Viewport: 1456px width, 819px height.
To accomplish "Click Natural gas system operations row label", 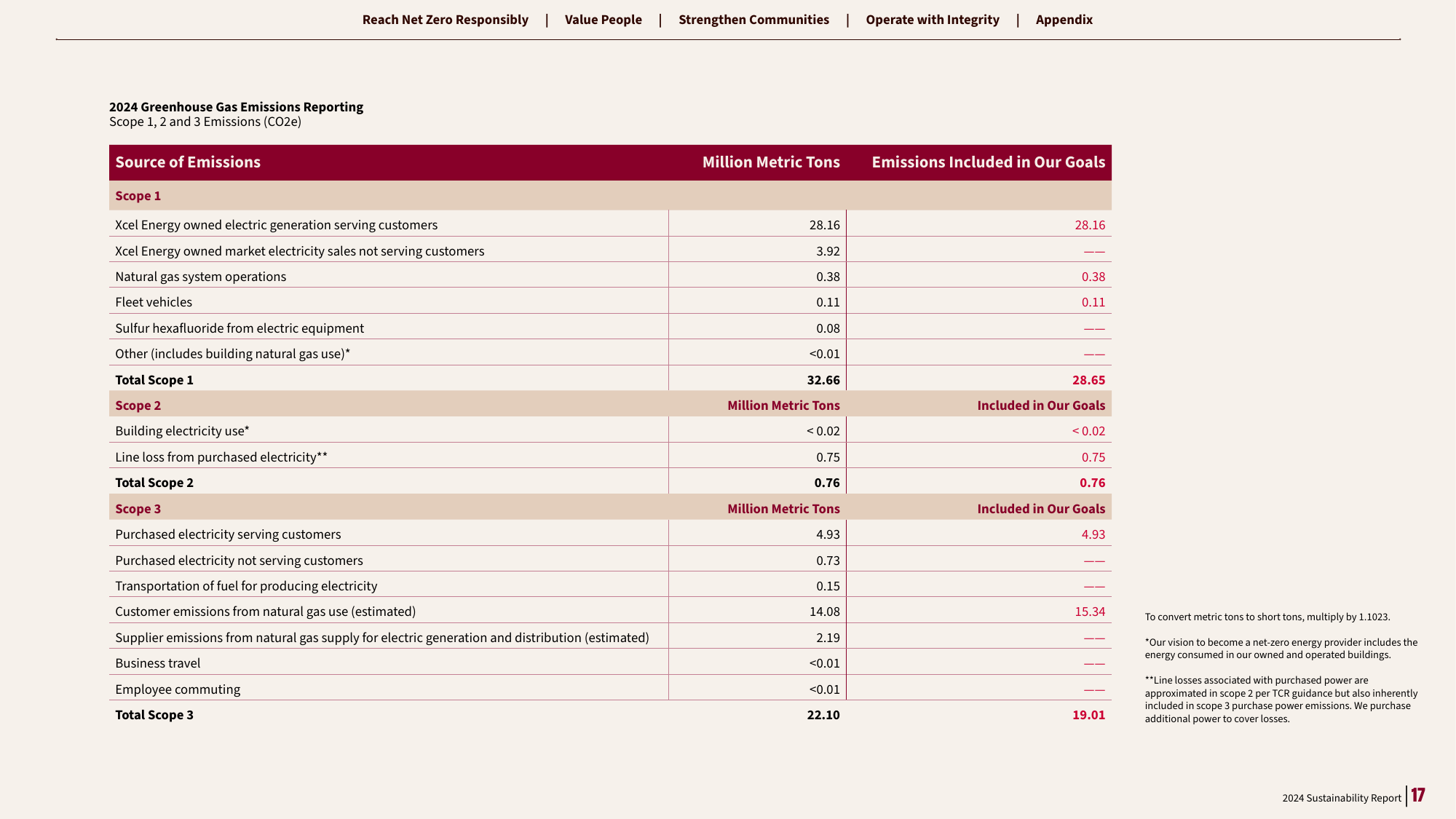I will (x=200, y=277).
